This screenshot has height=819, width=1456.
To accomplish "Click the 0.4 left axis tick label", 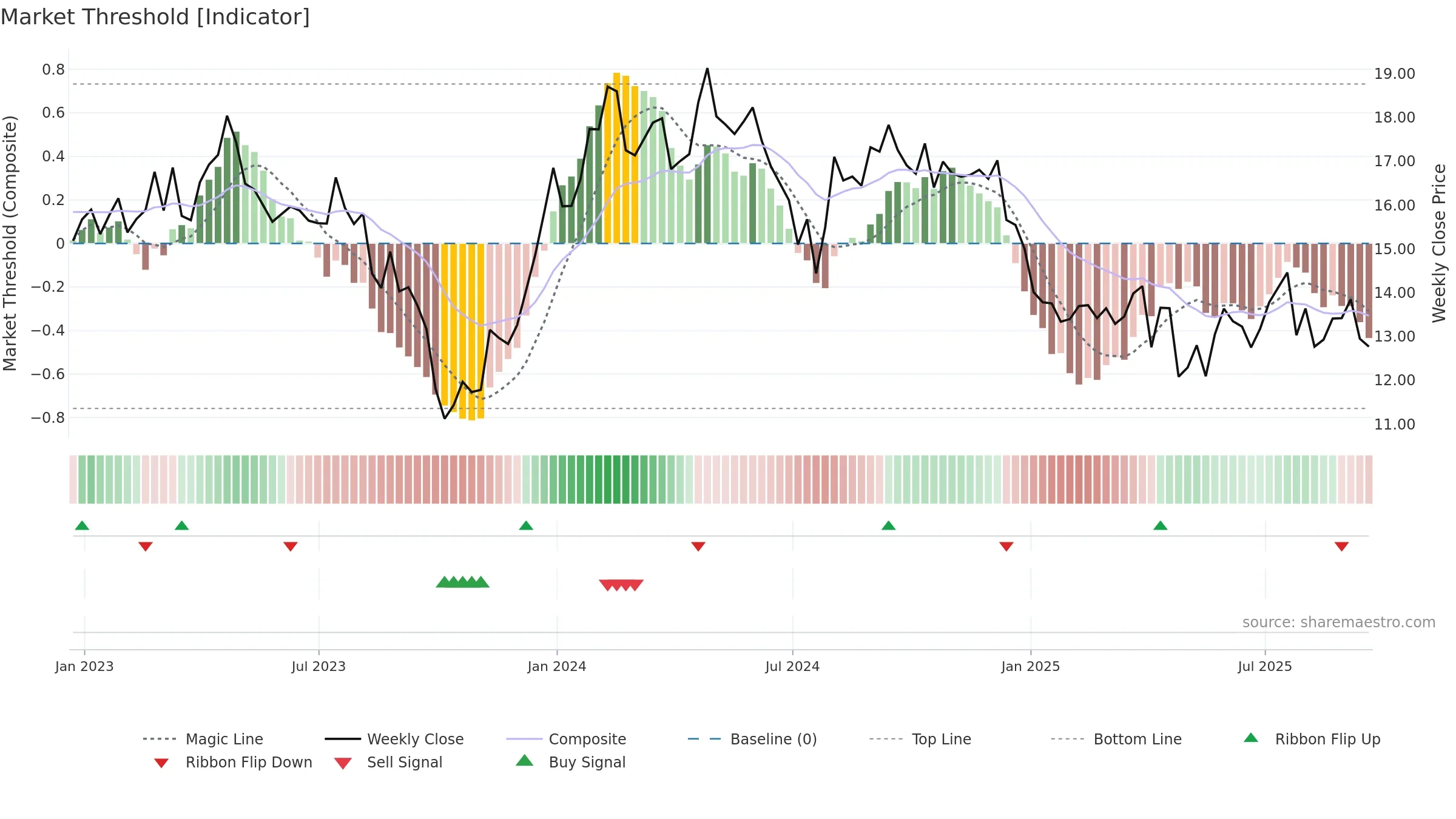I will (53, 157).
